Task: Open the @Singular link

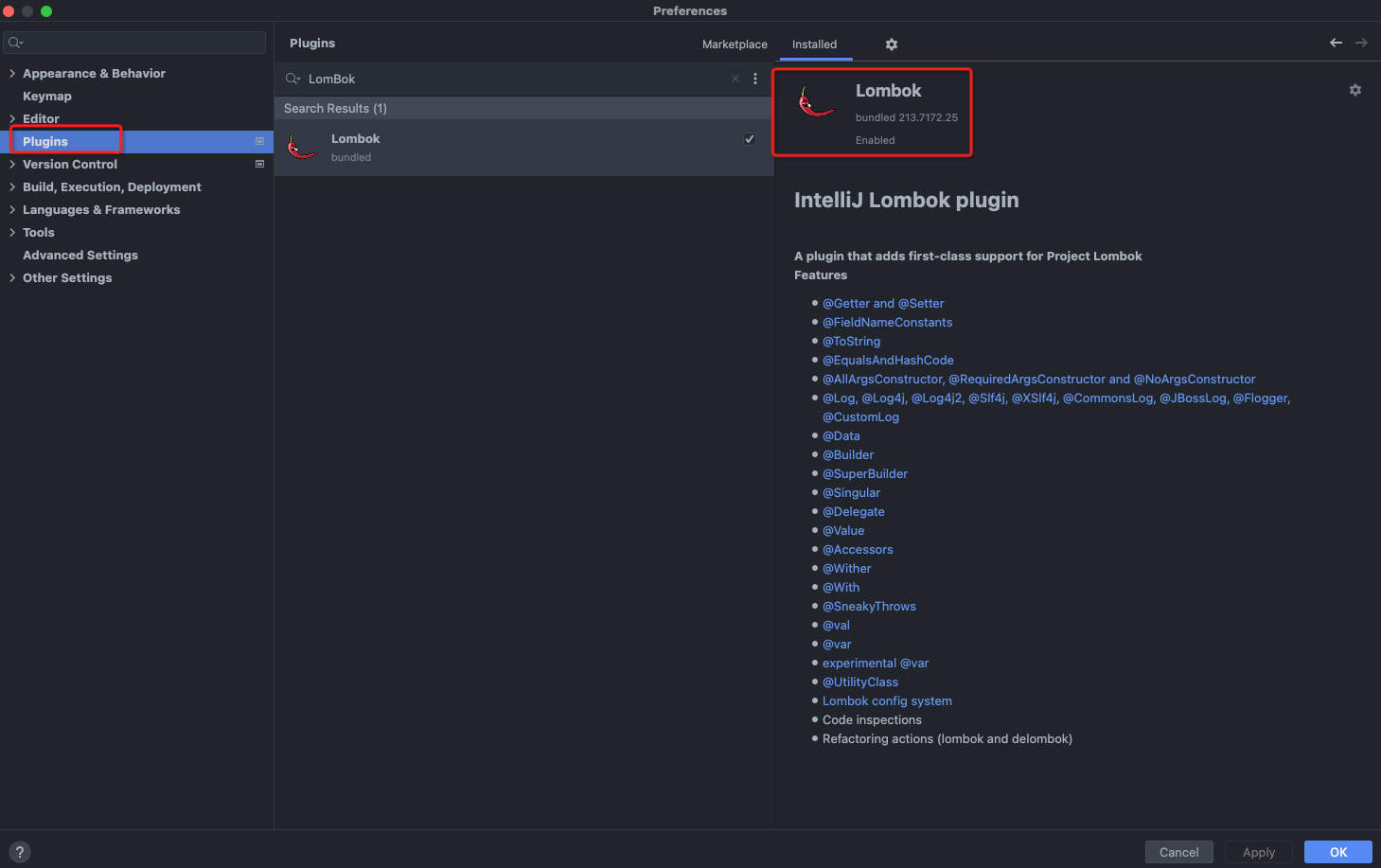Action: pos(851,492)
